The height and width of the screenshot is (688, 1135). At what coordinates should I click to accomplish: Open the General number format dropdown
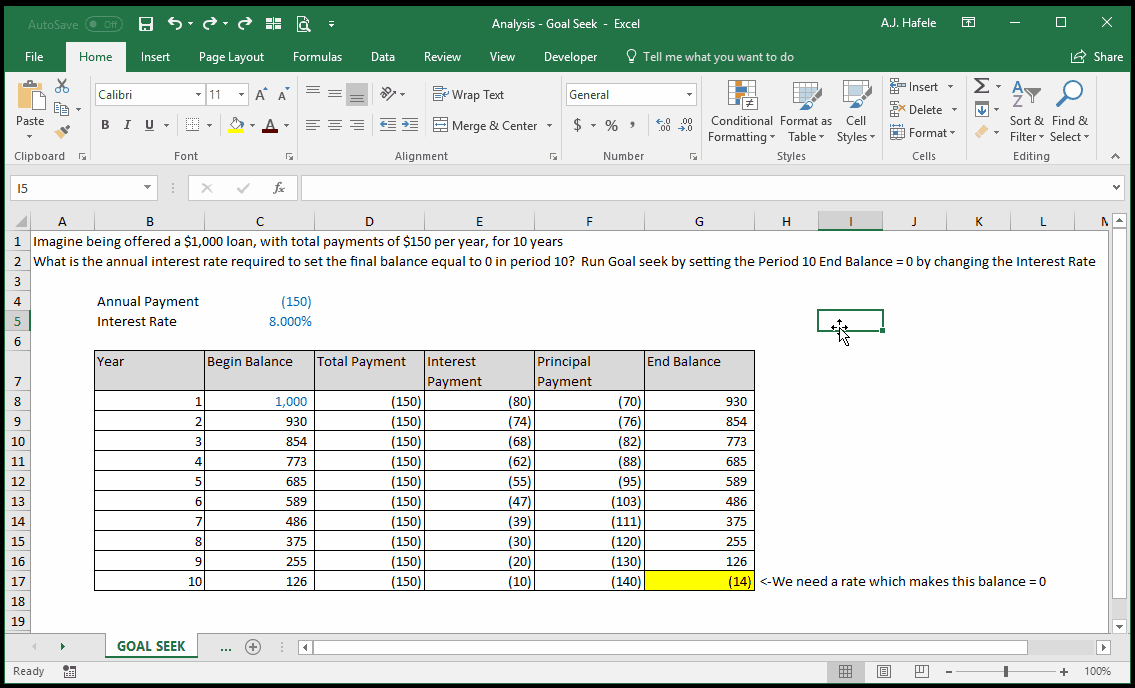[689, 95]
